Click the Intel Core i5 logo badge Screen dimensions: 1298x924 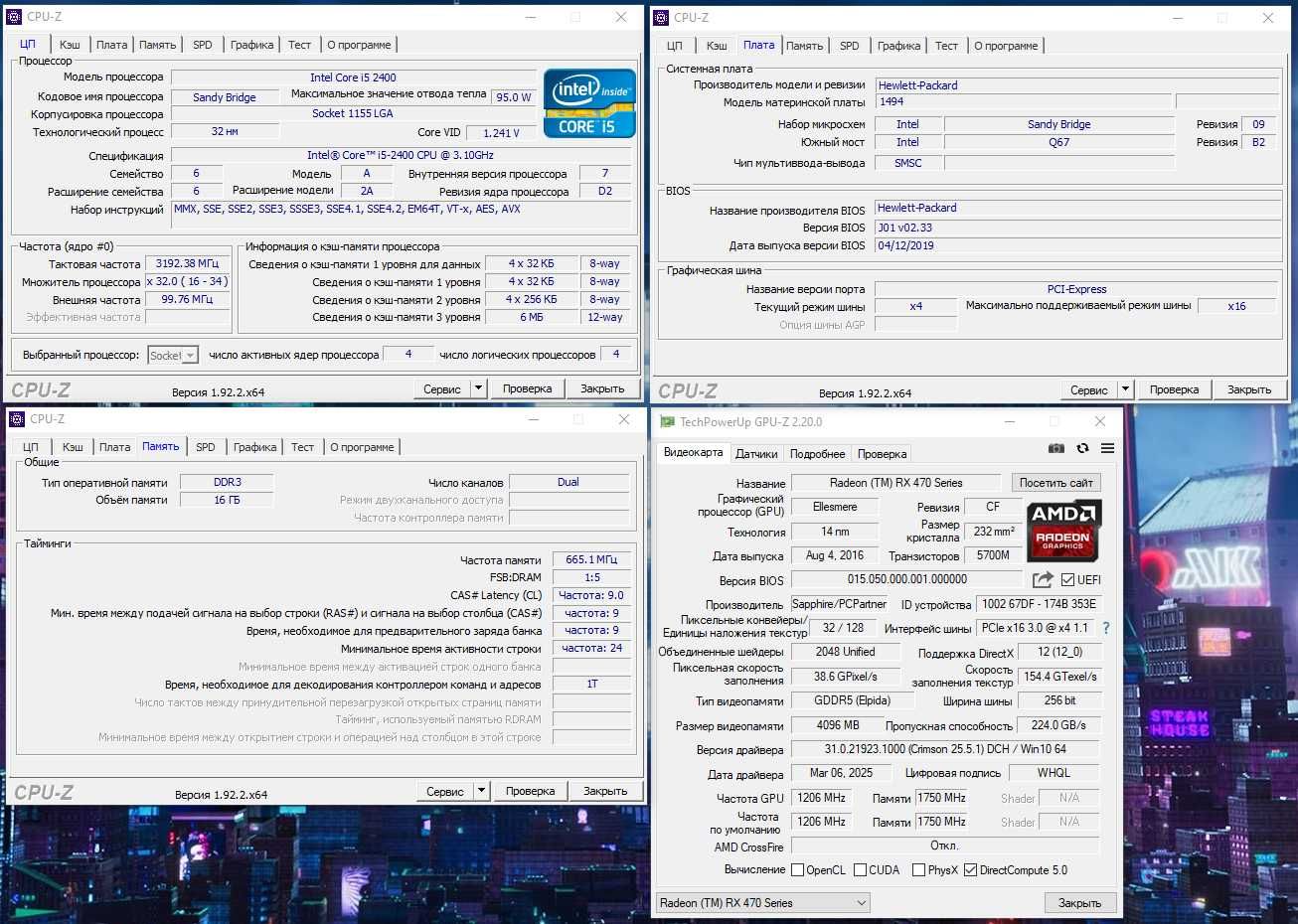pos(589,103)
